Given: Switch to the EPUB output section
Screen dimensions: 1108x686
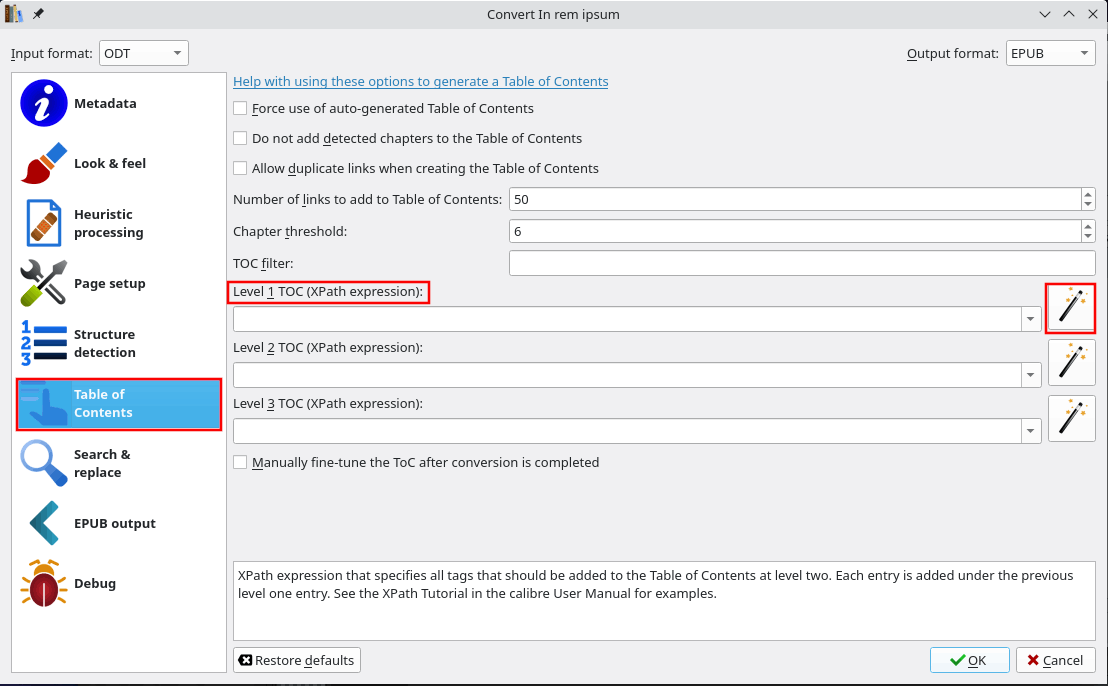Looking at the screenshot, I should 114,523.
